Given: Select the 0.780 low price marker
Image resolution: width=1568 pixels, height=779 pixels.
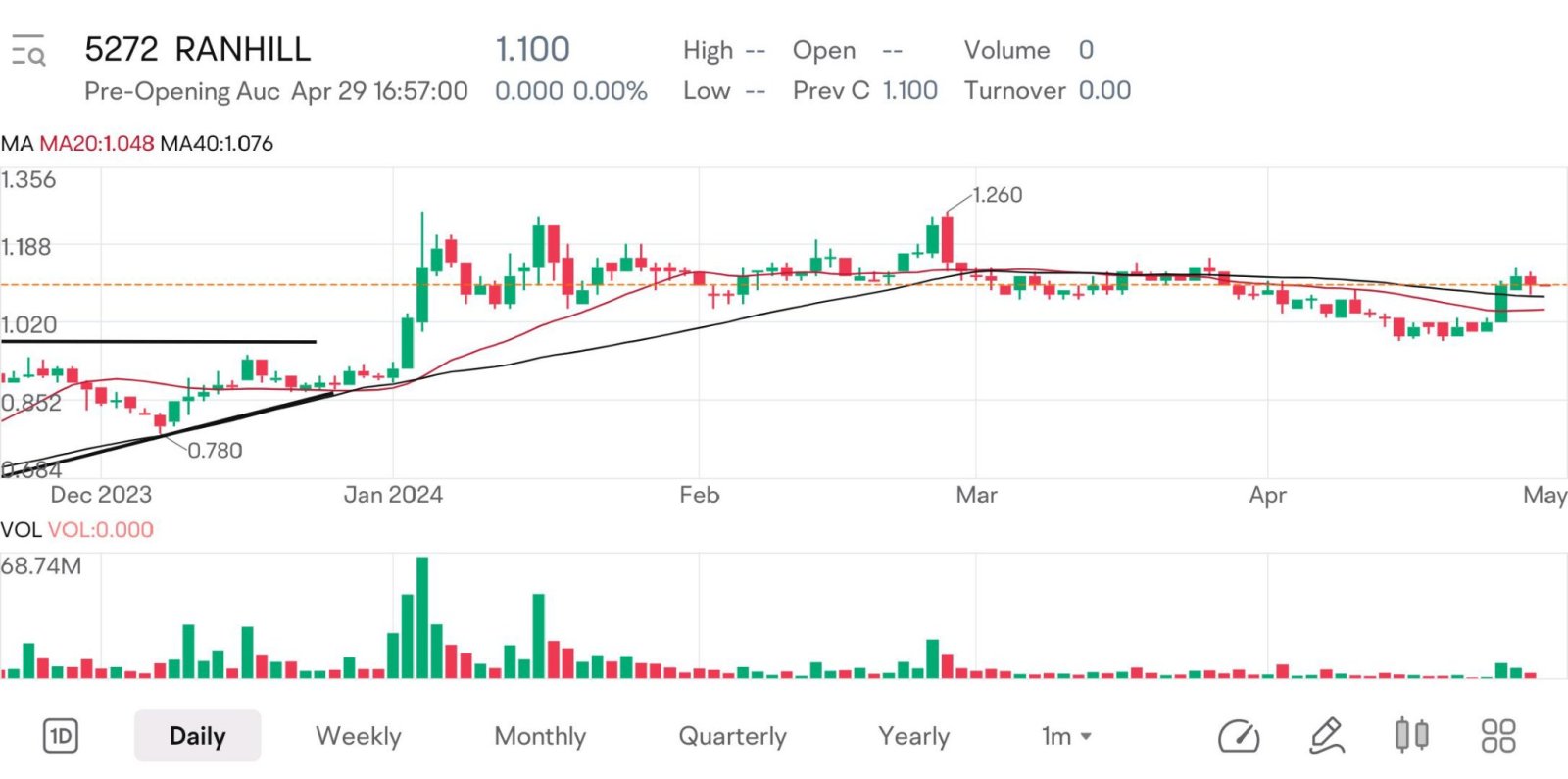Looking at the screenshot, I should tap(215, 451).
